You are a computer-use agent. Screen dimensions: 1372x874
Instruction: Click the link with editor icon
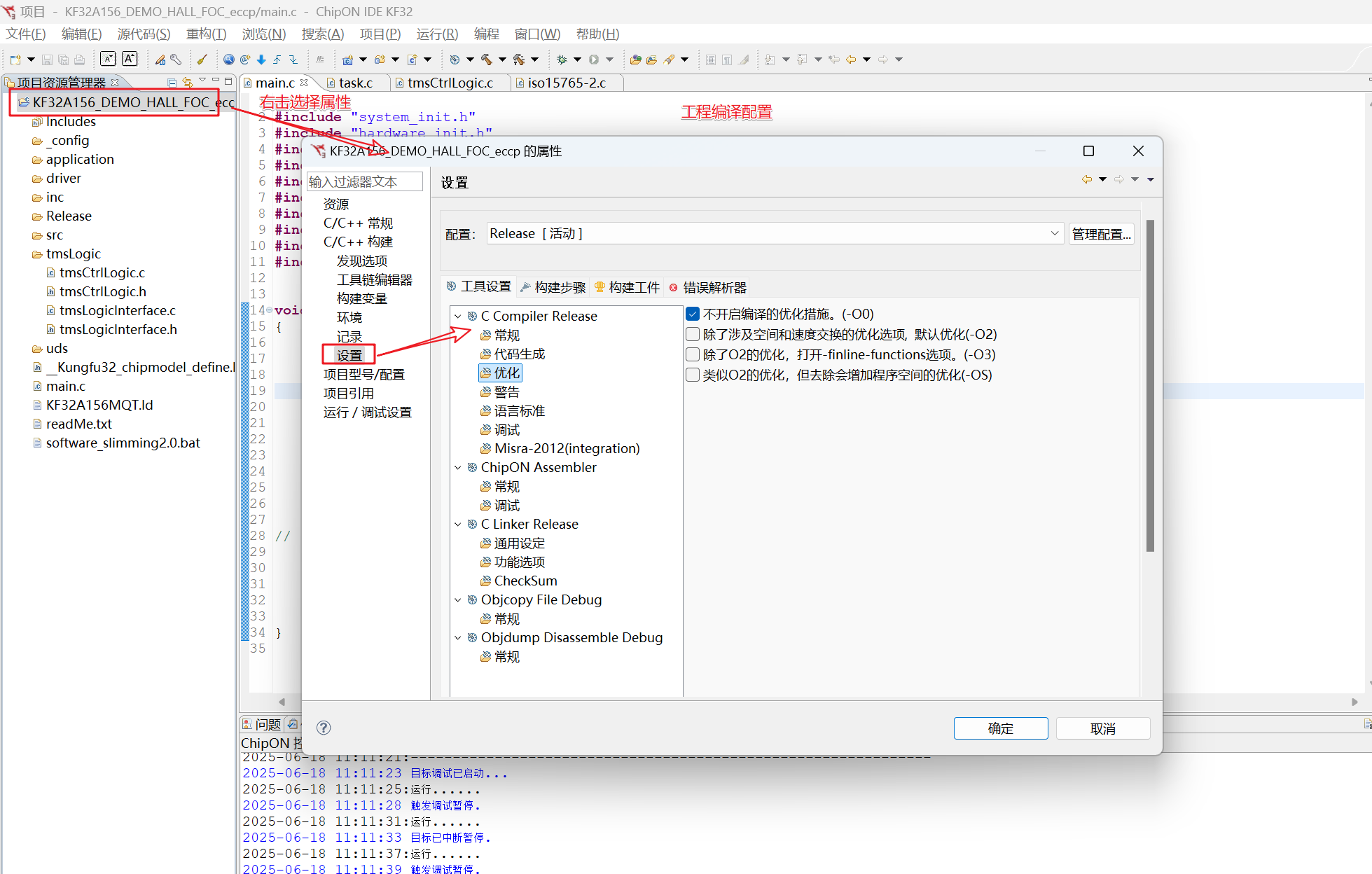(x=187, y=82)
